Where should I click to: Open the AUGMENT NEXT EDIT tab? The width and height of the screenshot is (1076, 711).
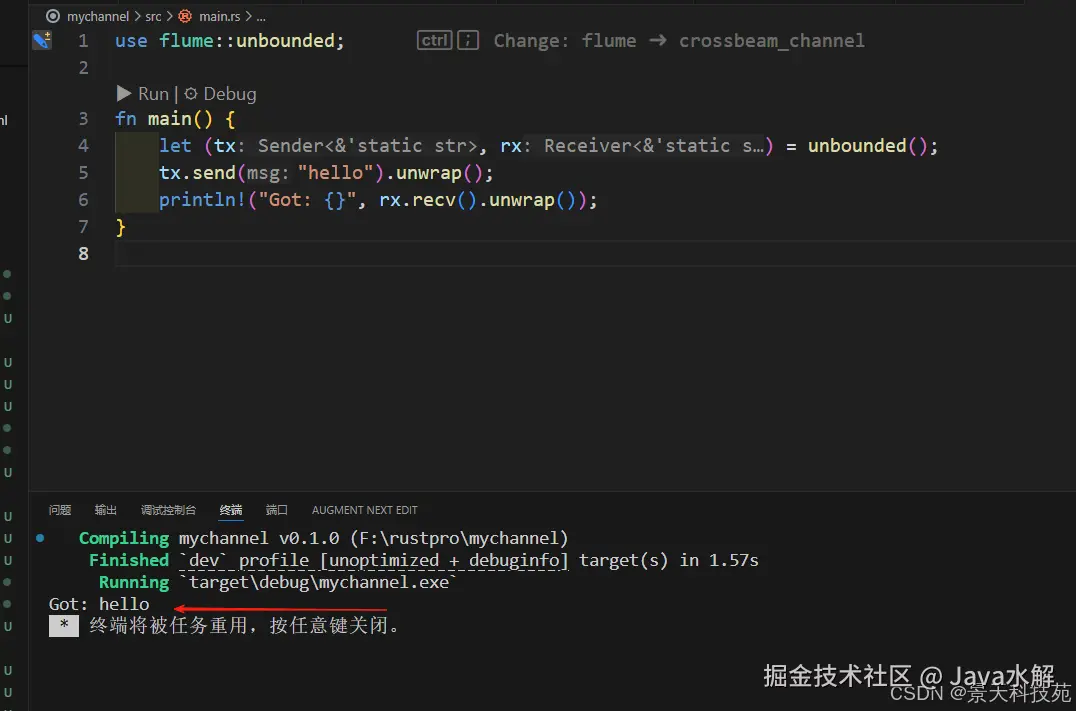coord(364,510)
